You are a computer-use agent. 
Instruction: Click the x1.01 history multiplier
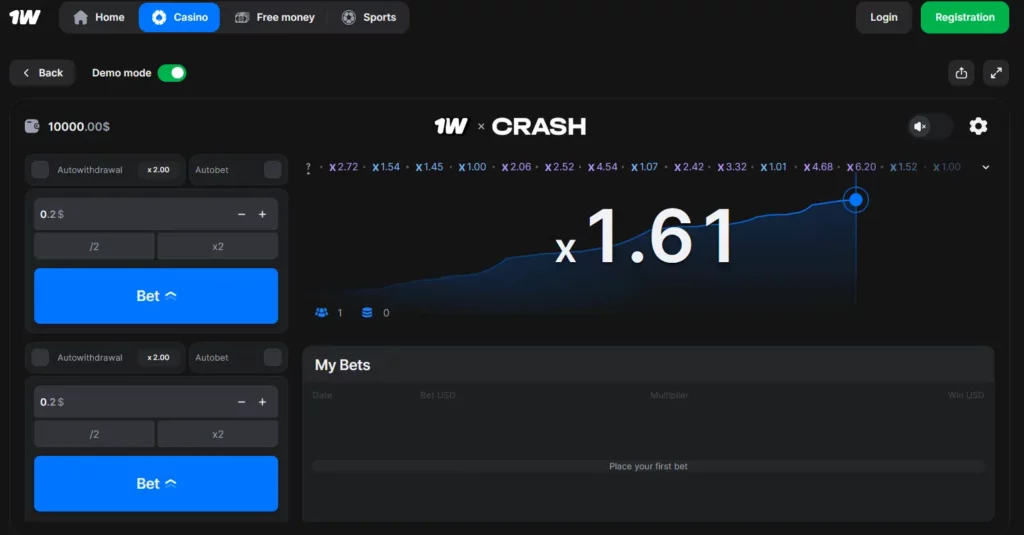(773, 167)
